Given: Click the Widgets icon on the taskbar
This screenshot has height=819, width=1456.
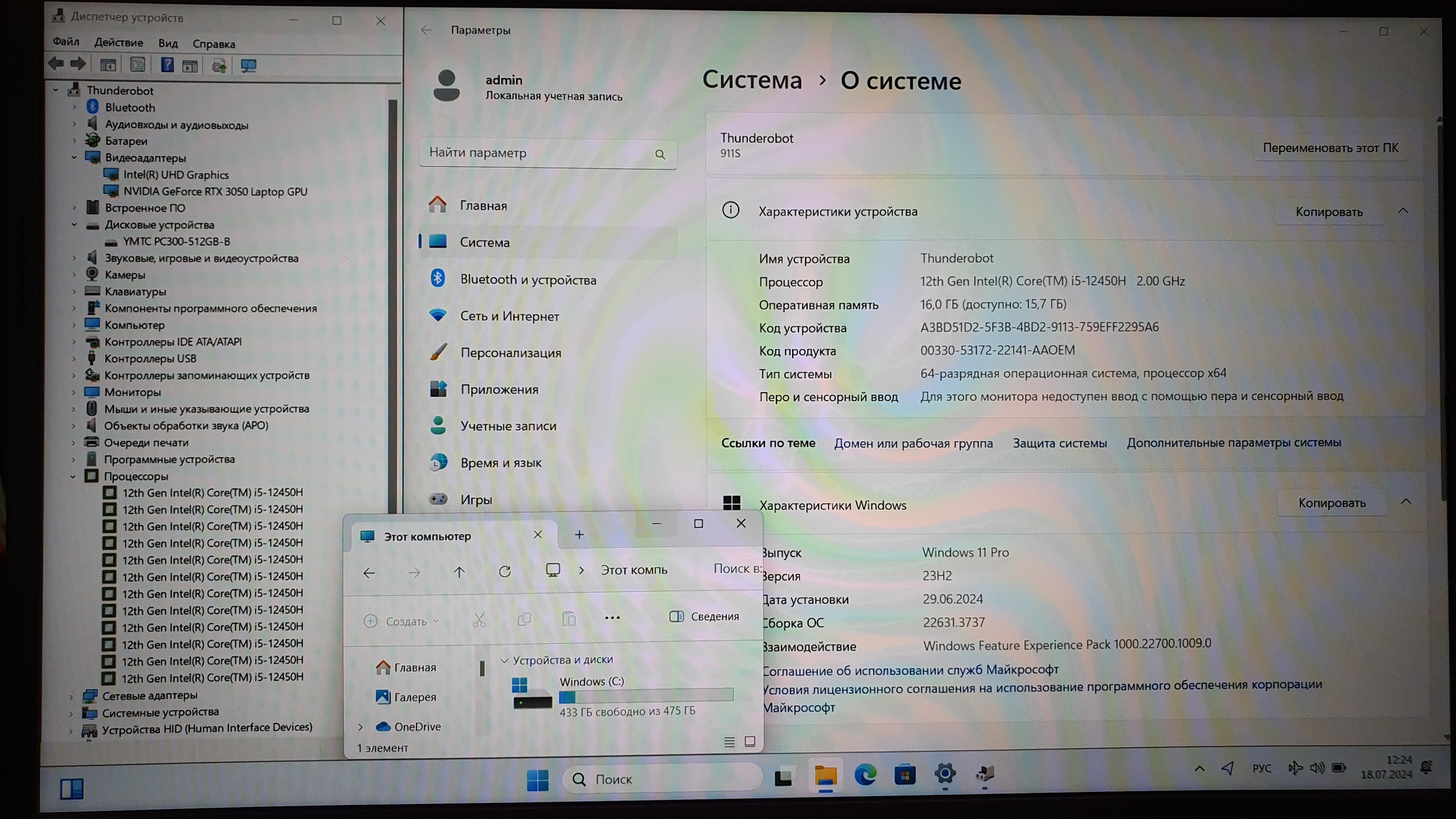Looking at the screenshot, I should tap(72, 788).
